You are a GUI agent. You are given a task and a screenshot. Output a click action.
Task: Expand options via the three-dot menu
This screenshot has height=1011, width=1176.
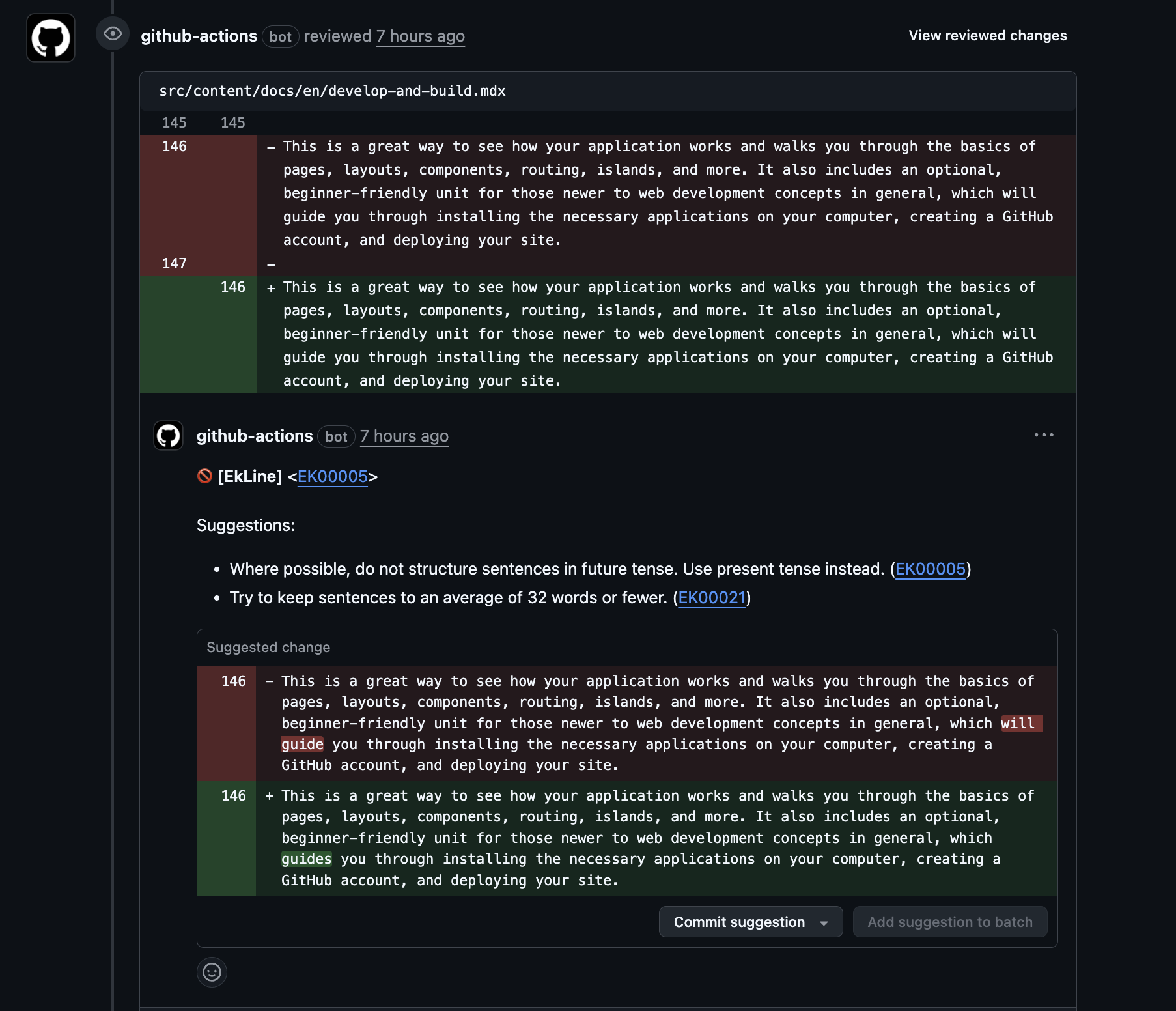[1044, 434]
